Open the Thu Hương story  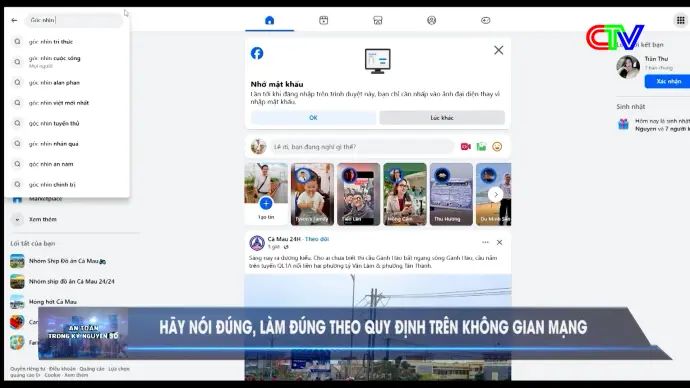click(451, 194)
